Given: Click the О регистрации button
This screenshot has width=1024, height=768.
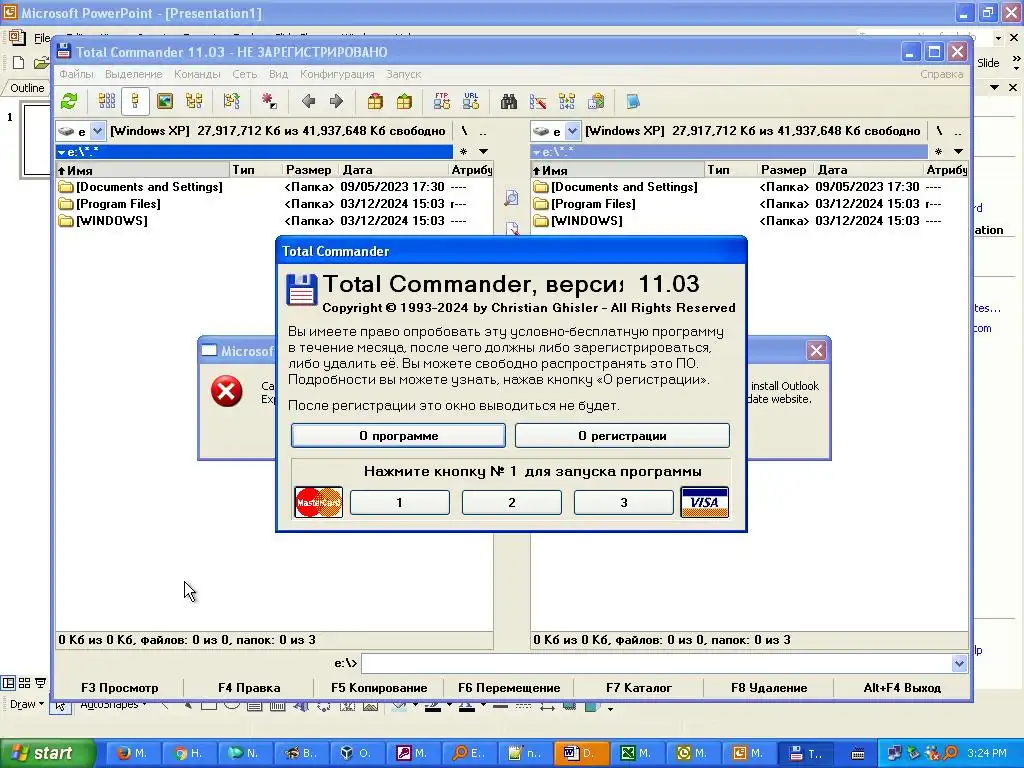Looking at the screenshot, I should click(622, 436).
